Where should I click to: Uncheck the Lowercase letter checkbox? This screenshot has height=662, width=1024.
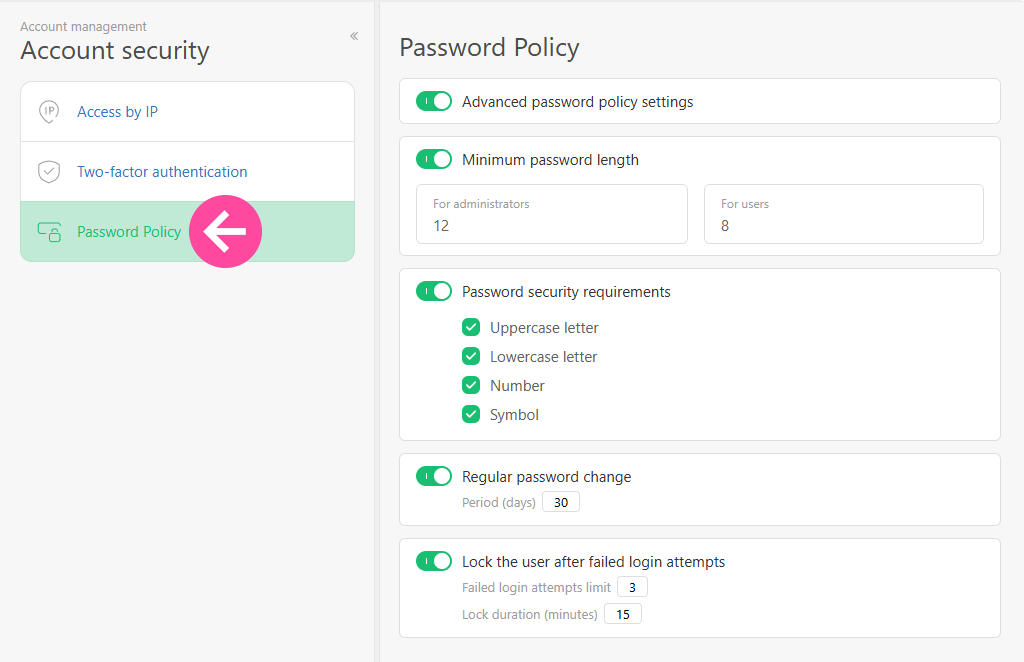471,357
